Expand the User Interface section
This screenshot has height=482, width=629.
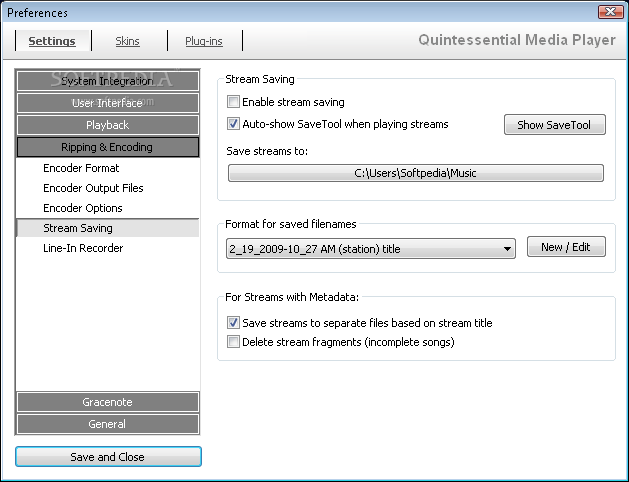108,103
